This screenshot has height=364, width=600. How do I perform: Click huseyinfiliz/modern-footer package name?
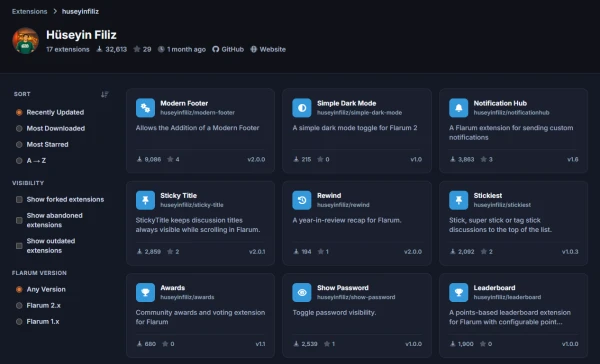tap(197, 113)
